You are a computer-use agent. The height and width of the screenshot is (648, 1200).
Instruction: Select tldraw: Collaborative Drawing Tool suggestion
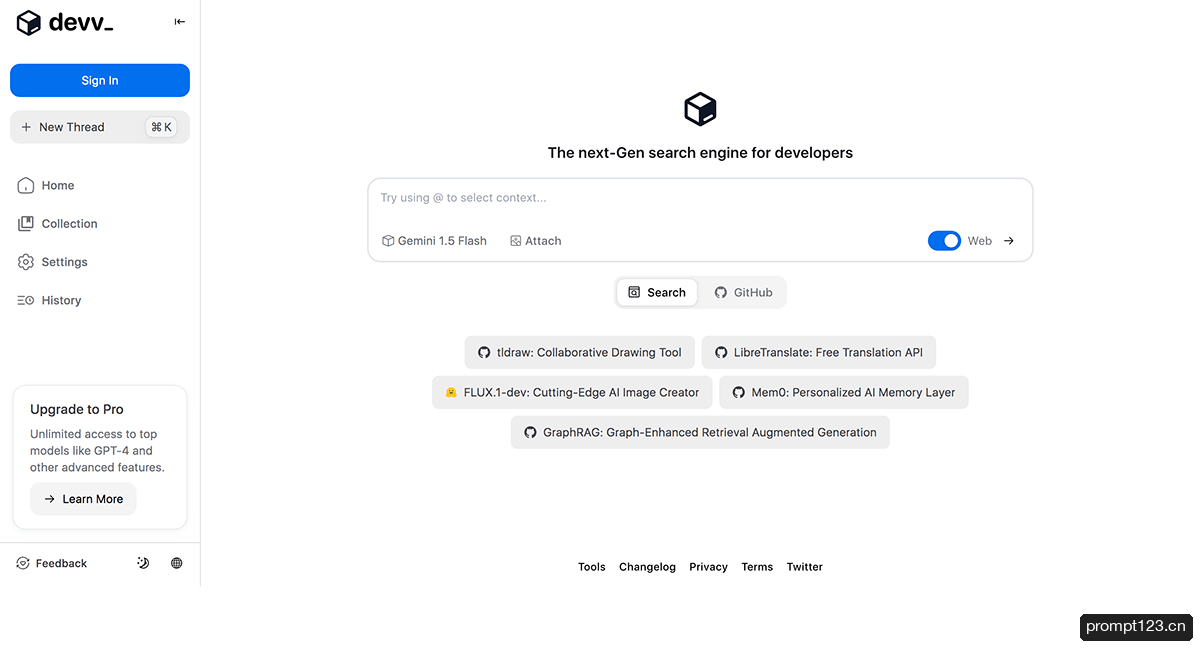click(579, 352)
